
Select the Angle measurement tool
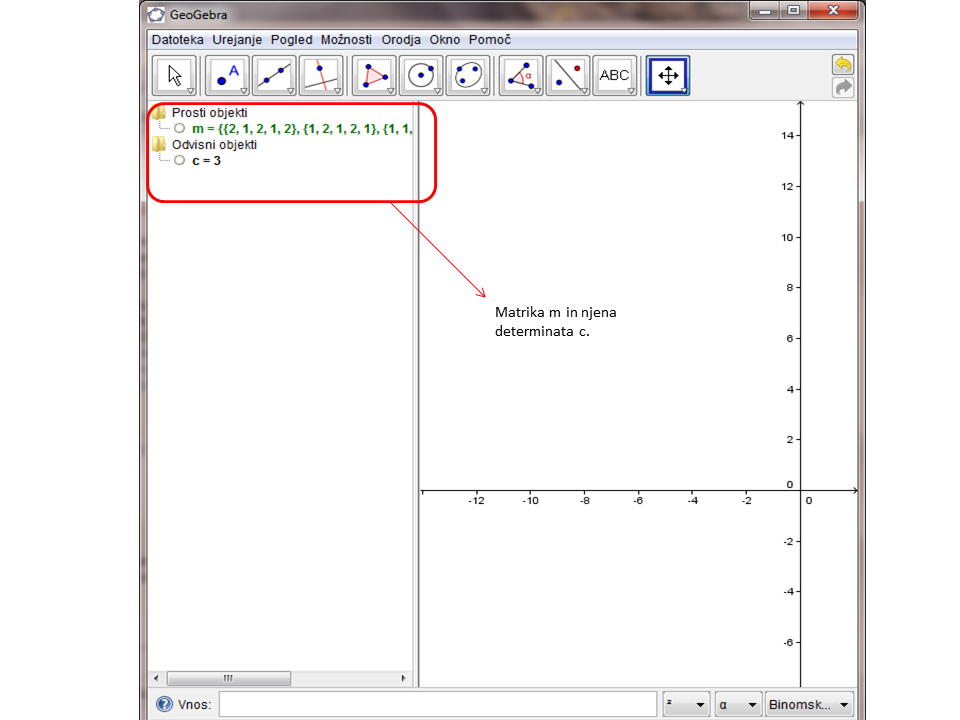(x=518, y=74)
